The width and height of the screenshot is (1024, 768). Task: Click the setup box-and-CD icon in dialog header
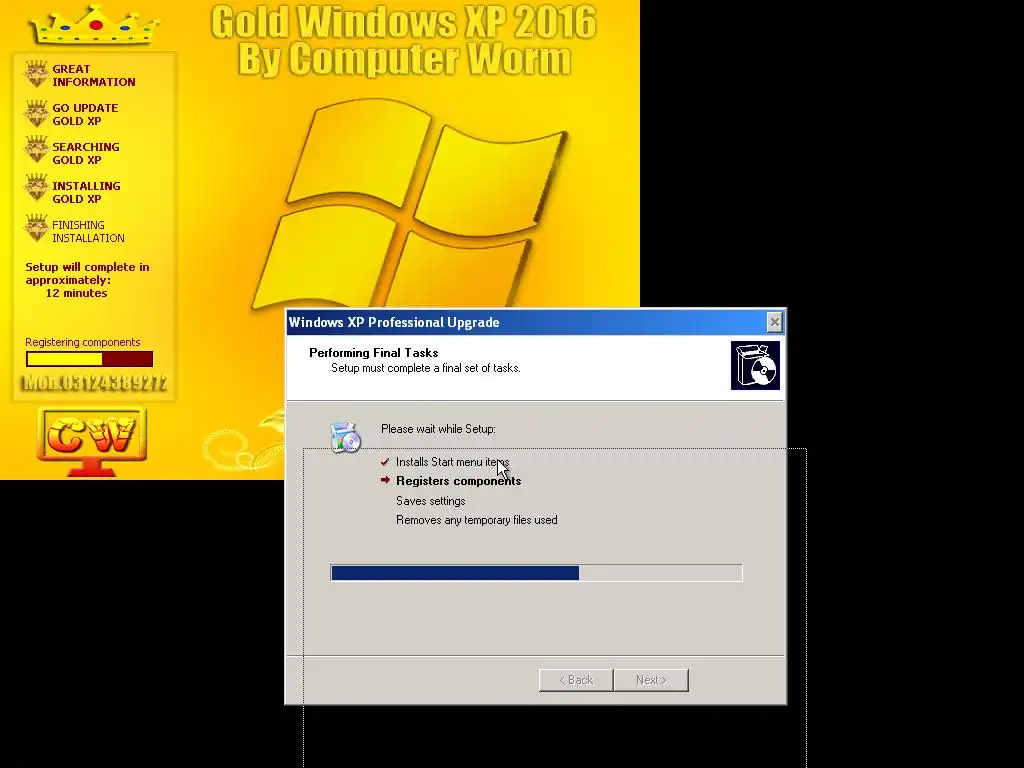tap(755, 366)
